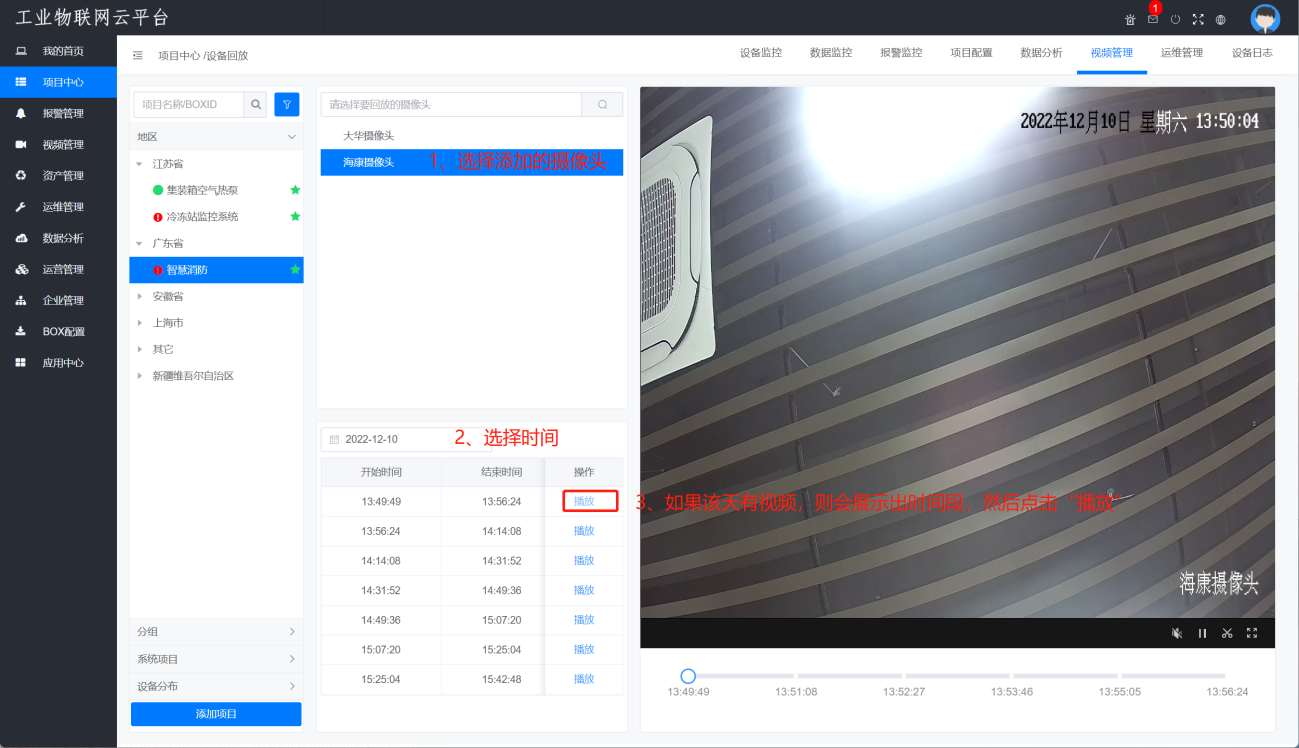Enter fullscreen mode in video player
This screenshot has height=748, width=1299.
(1251, 633)
